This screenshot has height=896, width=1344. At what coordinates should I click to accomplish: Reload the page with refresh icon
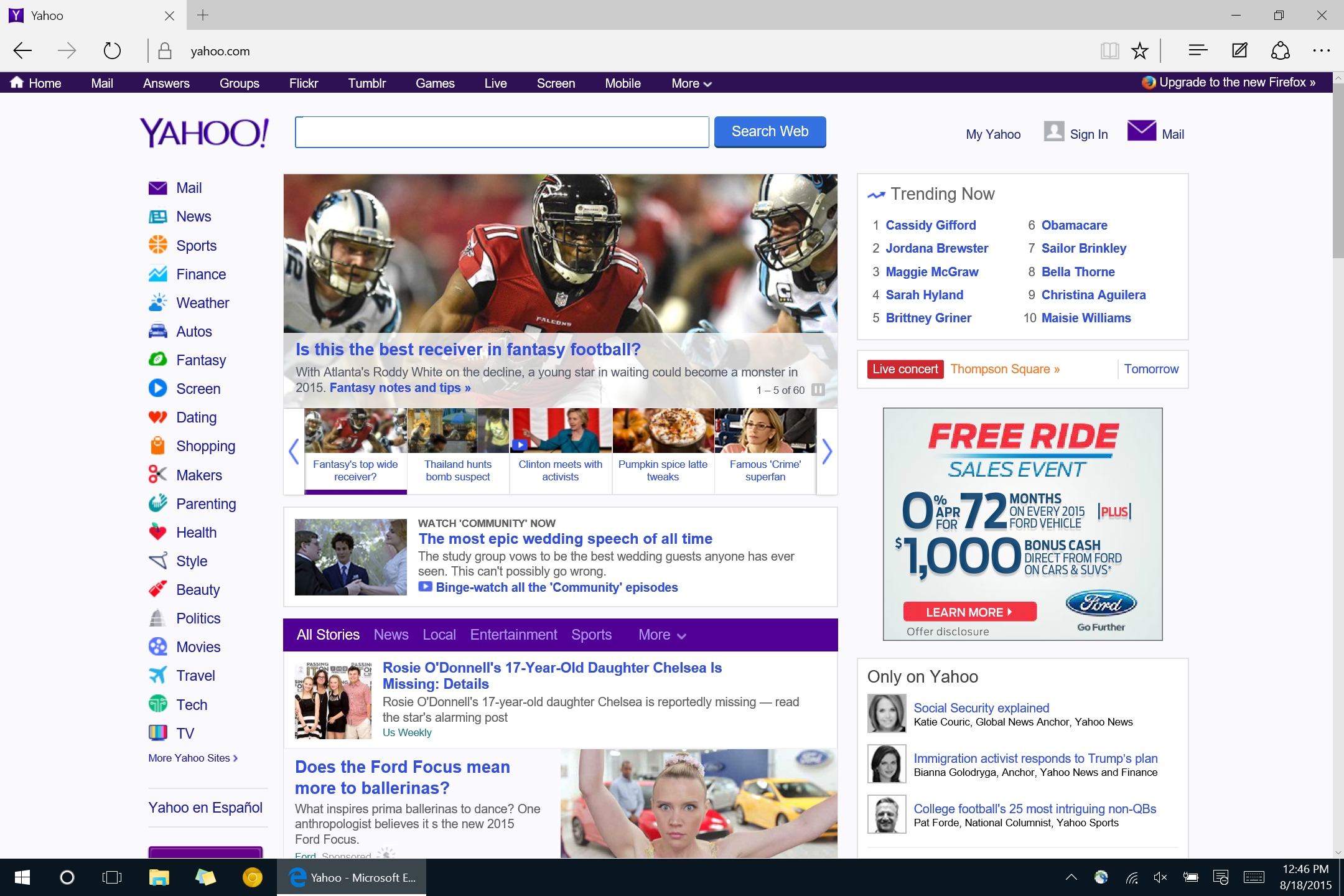point(112,50)
